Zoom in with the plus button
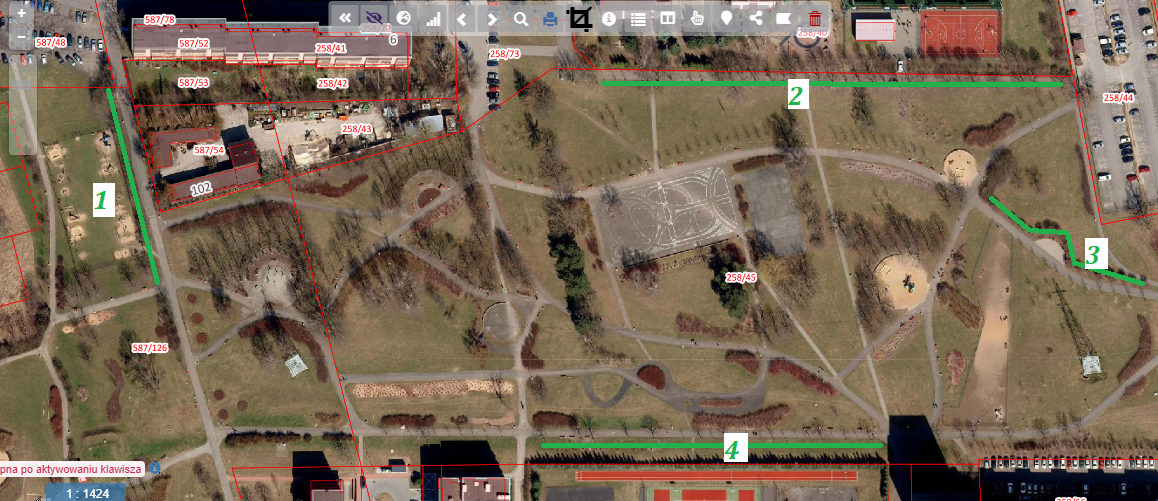This screenshot has width=1158, height=501. tap(22, 14)
